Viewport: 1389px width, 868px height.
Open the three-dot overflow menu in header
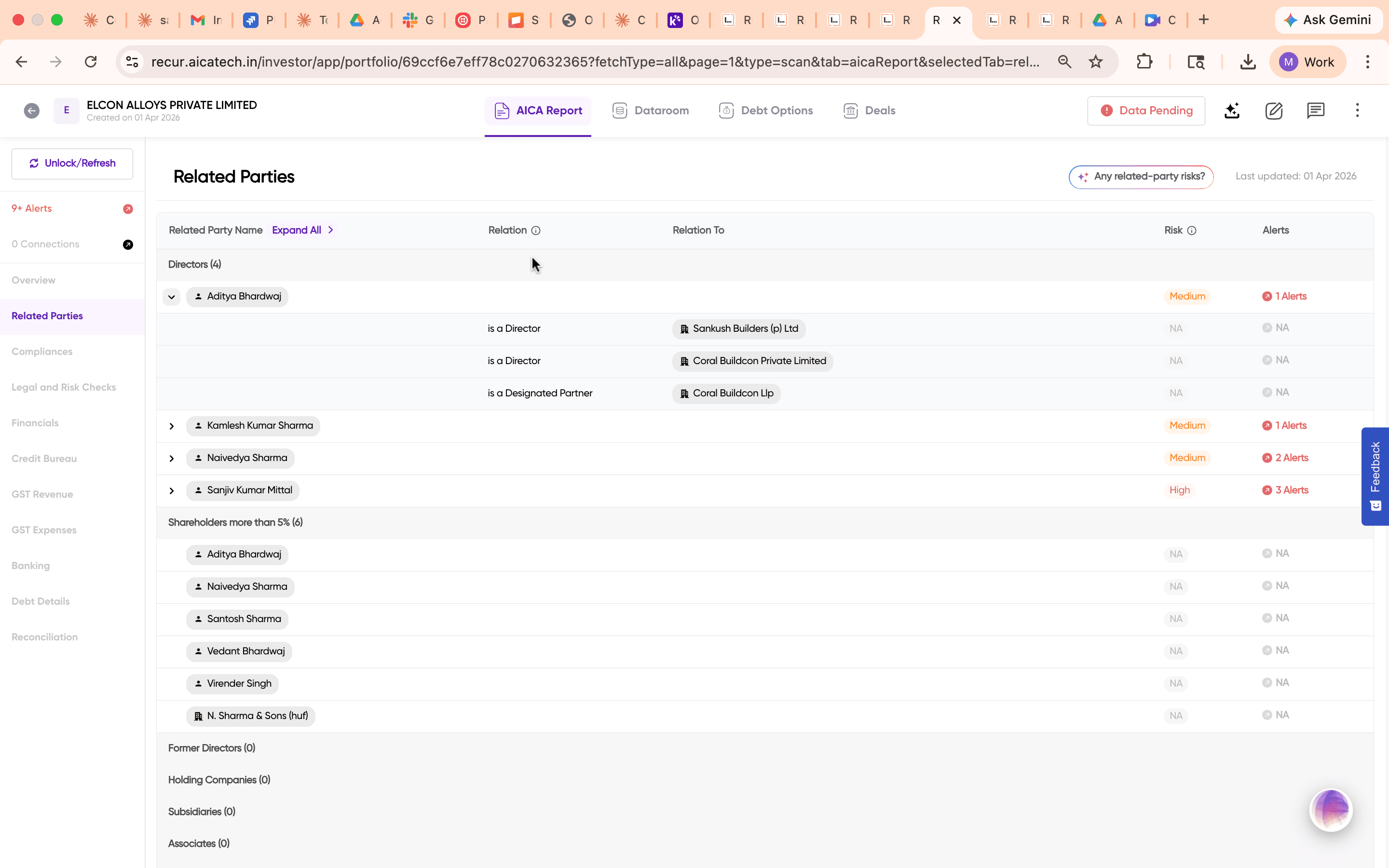(x=1357, y=110)
